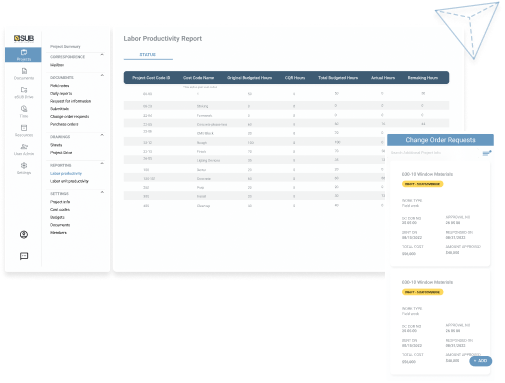The width and height of the screenshot is (505, 383).
Task: Click the eSUB logo
Action: point(24,39)
